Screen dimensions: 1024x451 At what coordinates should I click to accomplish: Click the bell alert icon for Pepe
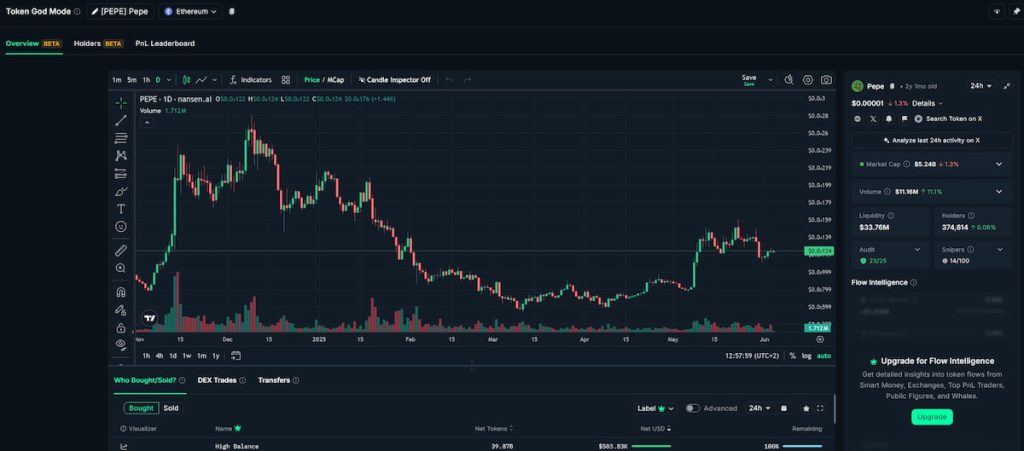coord(889,119)
